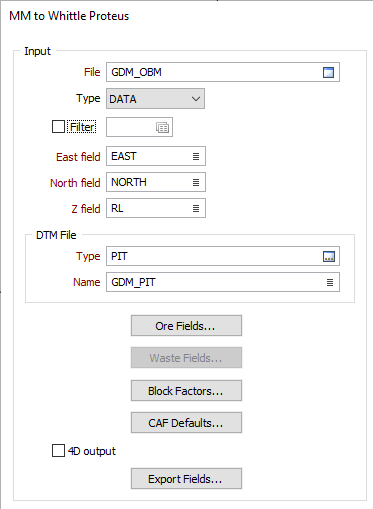Enable the Filter checkbox
The width and height of the screenshot is (373, 509).
[x=58, y=127]
